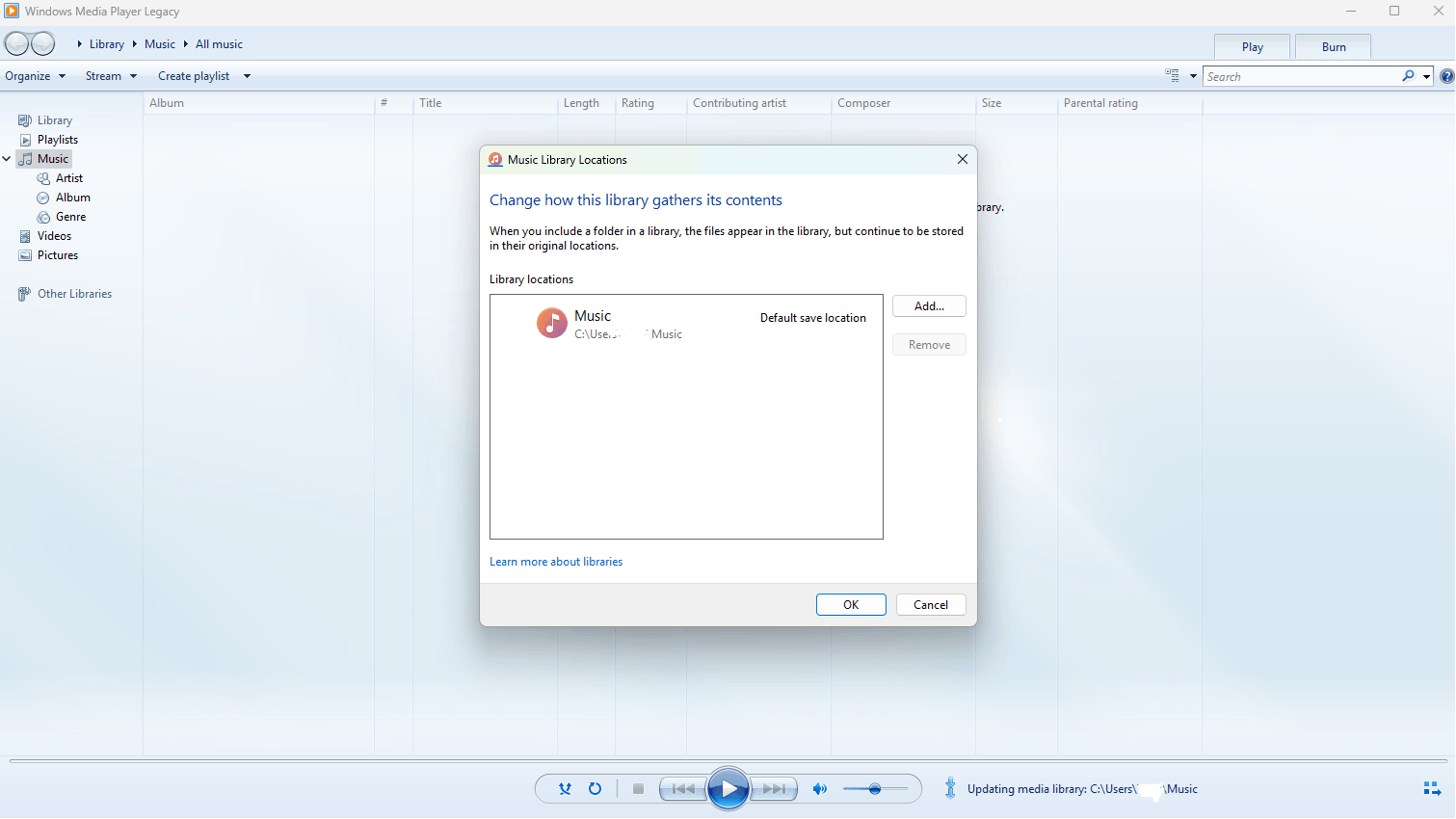Click the Videos icon in sidebar
Viewport: 1456px width, 819px height.
[x=25, y=236]
